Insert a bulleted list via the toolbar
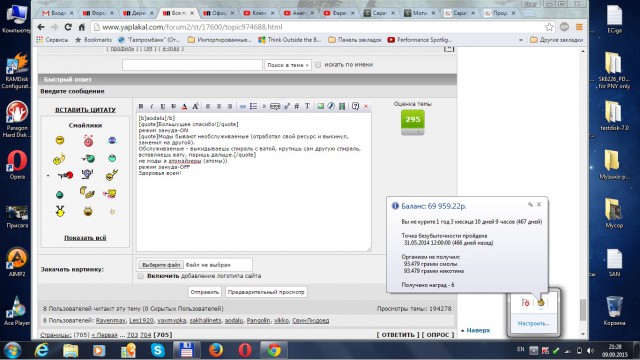Screen dimensions: 640x360 point(253,106)
